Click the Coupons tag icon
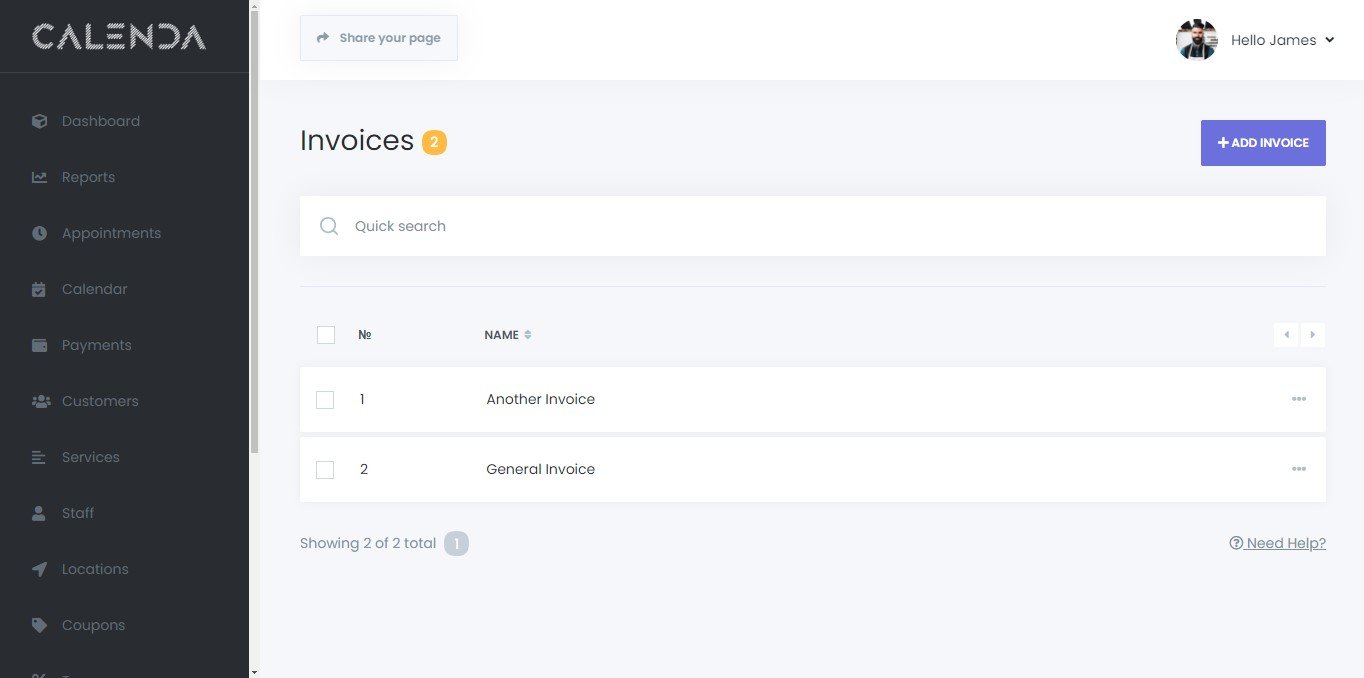Screen dimensions: 1364x678 point(40,625)
